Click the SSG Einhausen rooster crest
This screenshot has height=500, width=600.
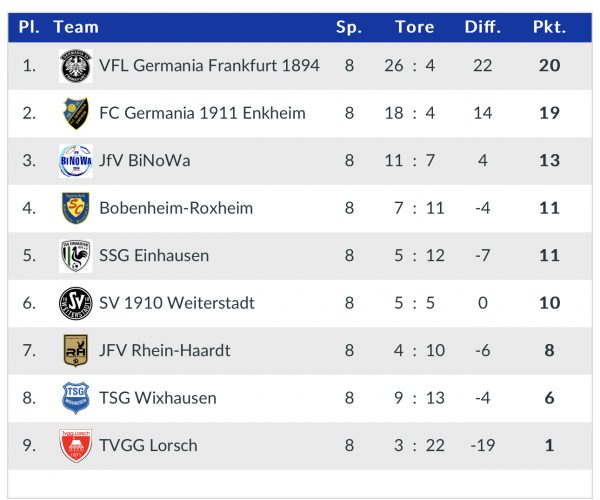[76, 256]
